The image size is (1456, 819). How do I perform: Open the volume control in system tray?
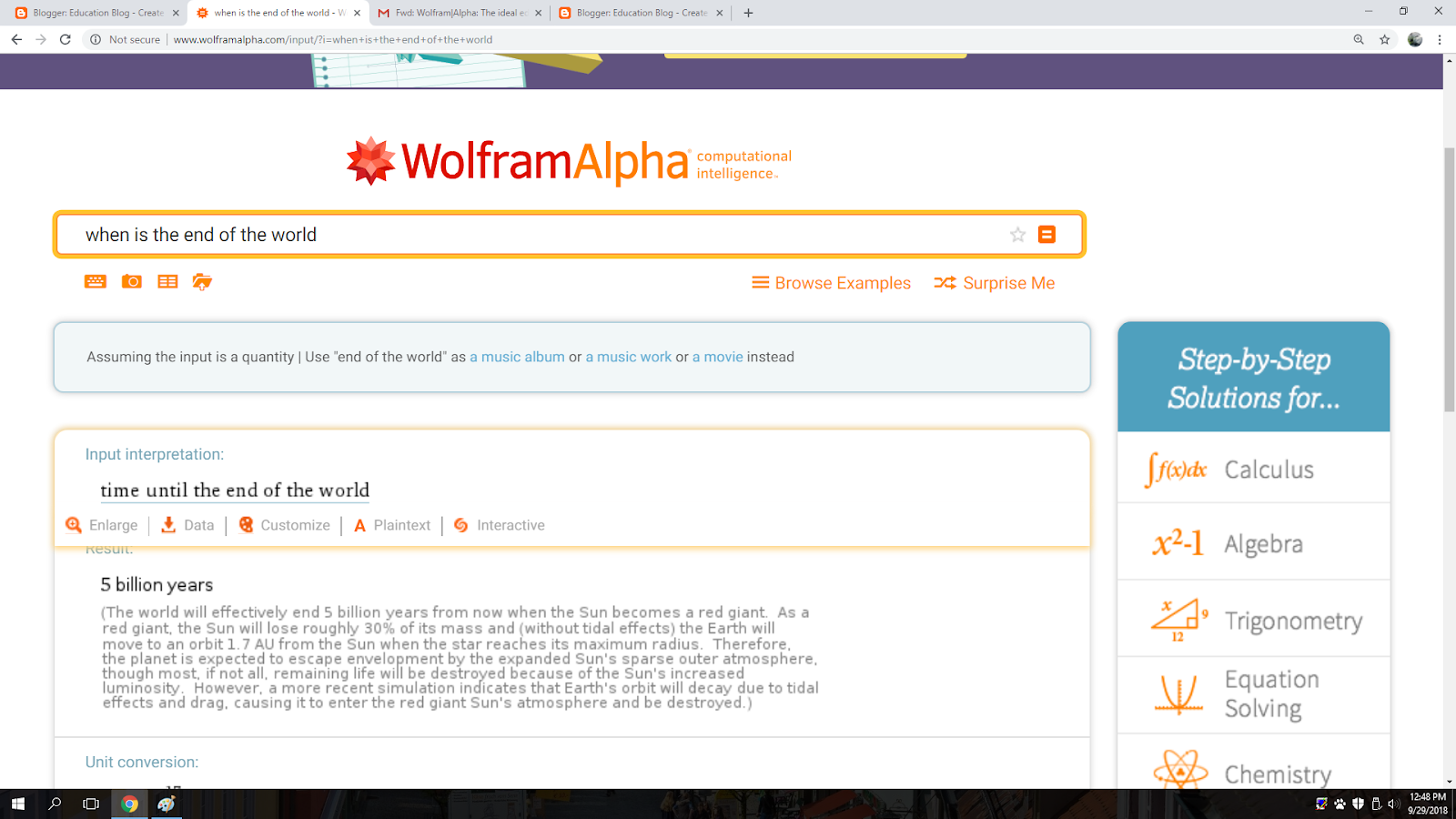(x=1392, y=804)
